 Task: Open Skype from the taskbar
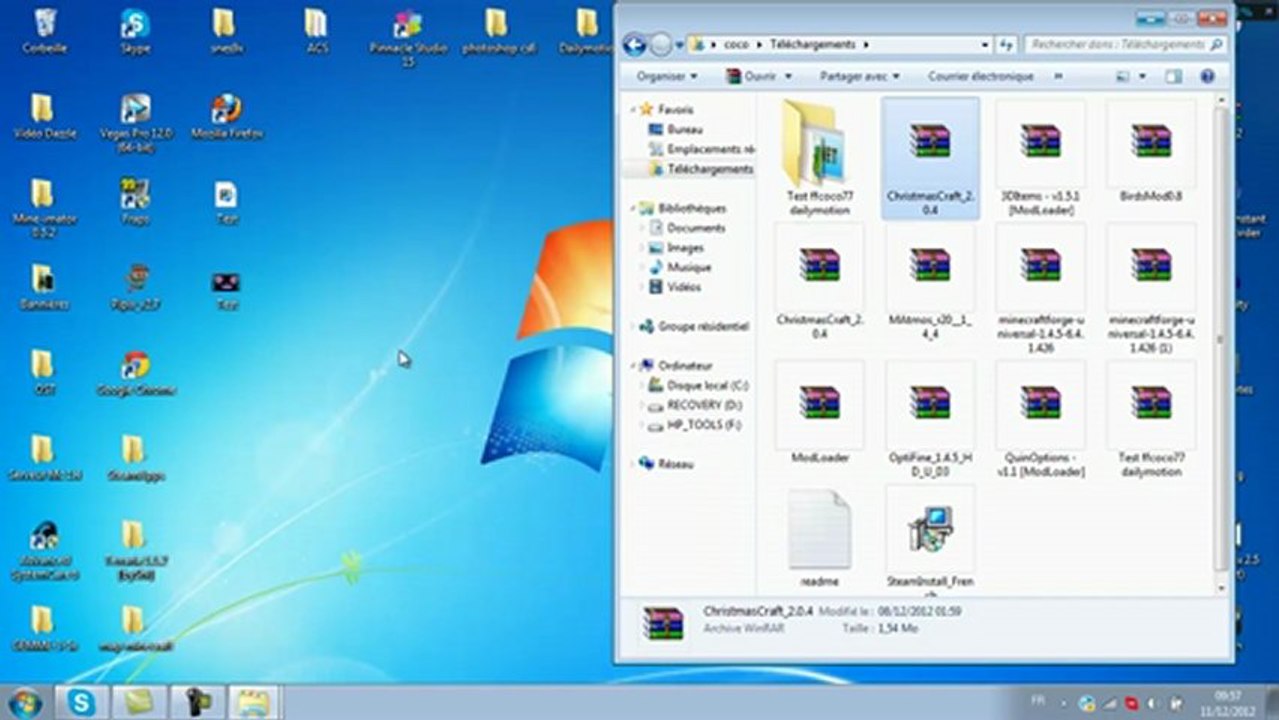pyautogui.click(x=81, y=702)
